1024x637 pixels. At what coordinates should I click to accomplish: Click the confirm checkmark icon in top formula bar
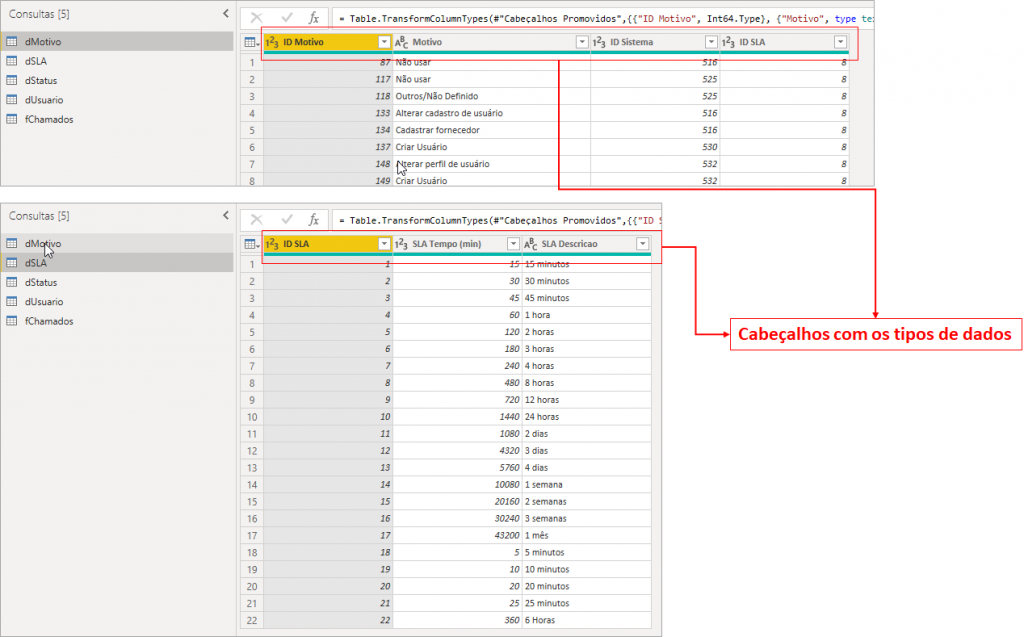(x=287, y=18)
